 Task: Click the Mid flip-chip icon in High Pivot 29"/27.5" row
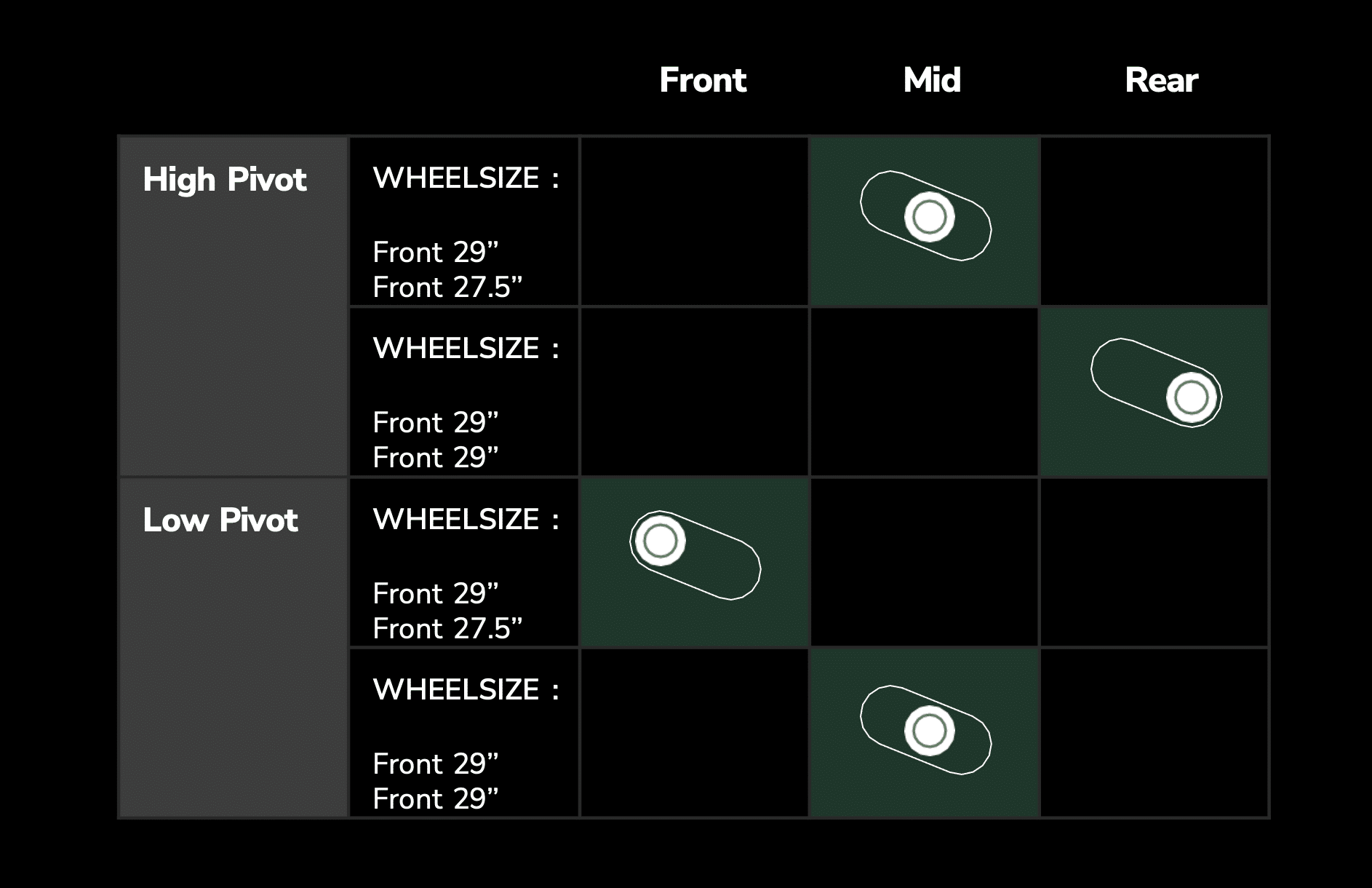925,216
